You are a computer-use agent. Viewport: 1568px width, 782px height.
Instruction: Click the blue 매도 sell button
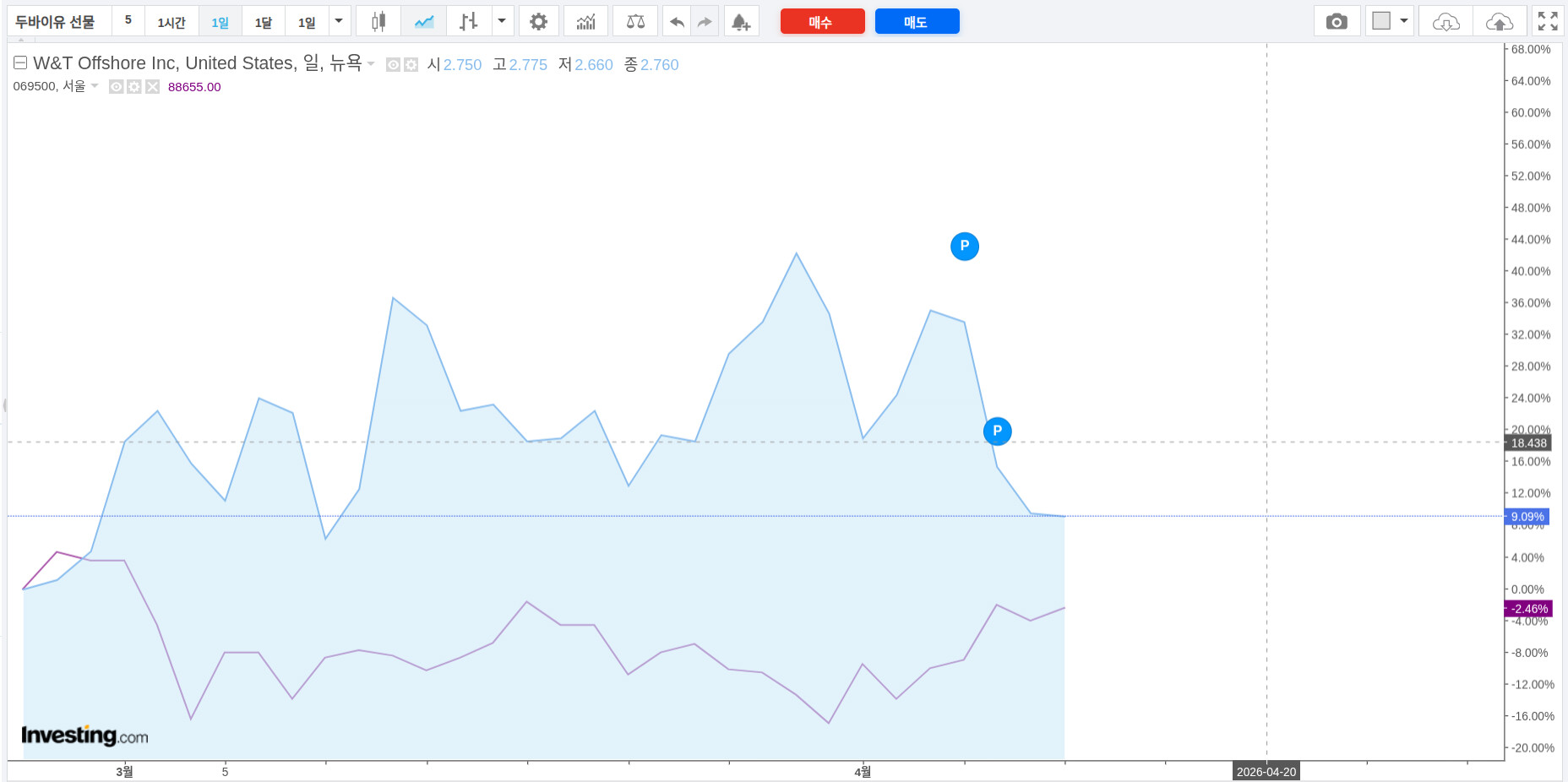pos(917,22)
